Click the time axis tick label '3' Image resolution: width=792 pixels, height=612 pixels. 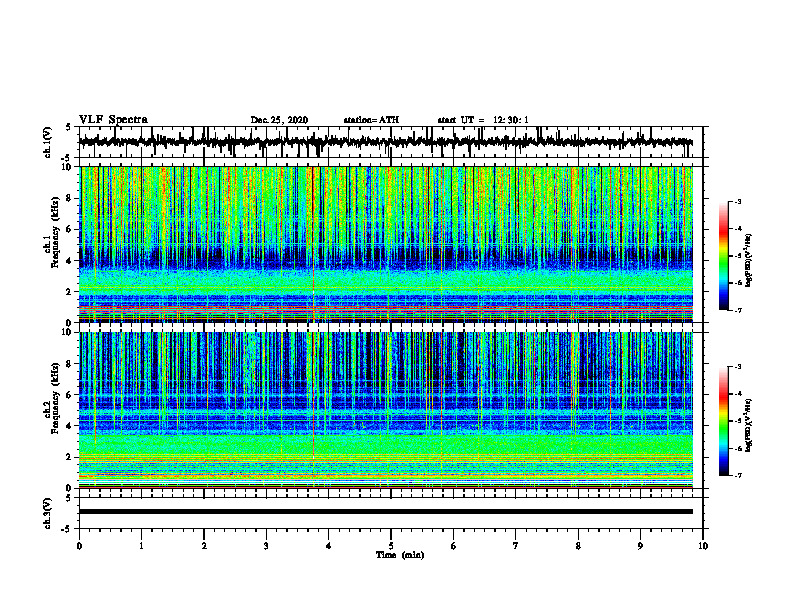point(266,546)
